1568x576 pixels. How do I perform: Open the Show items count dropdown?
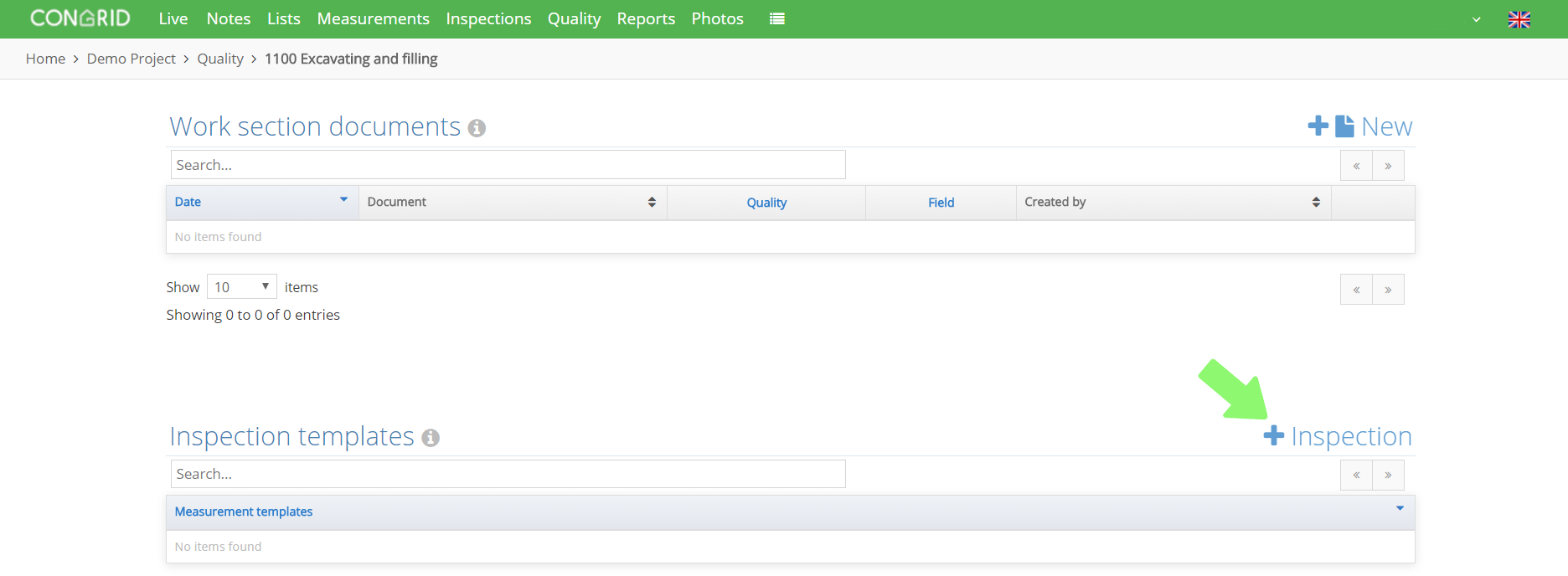coord(242,287)
